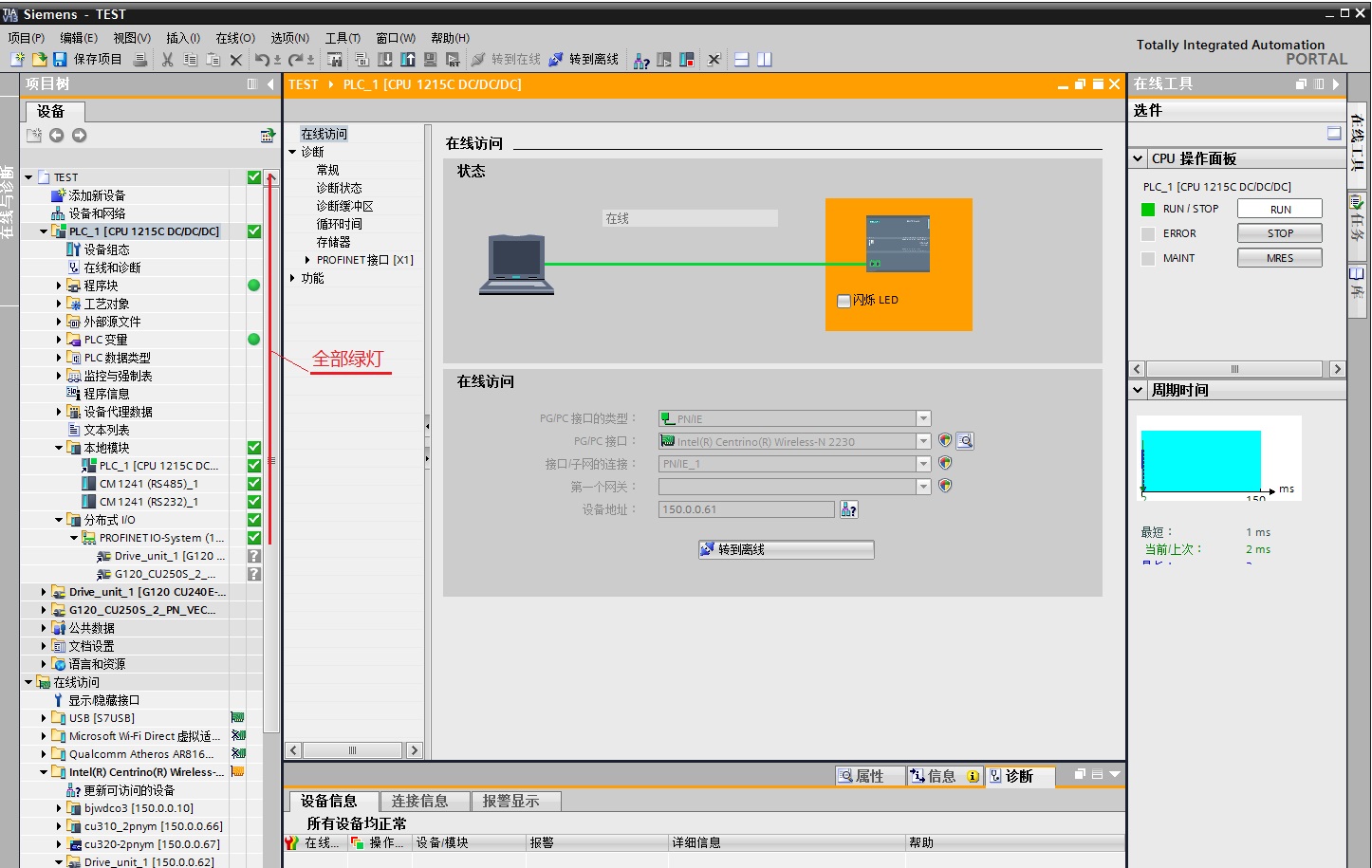This screenshot has width=1372, height=868.
Task: Click the search icon beside PG/PC interface
Action: pos(965,441)
